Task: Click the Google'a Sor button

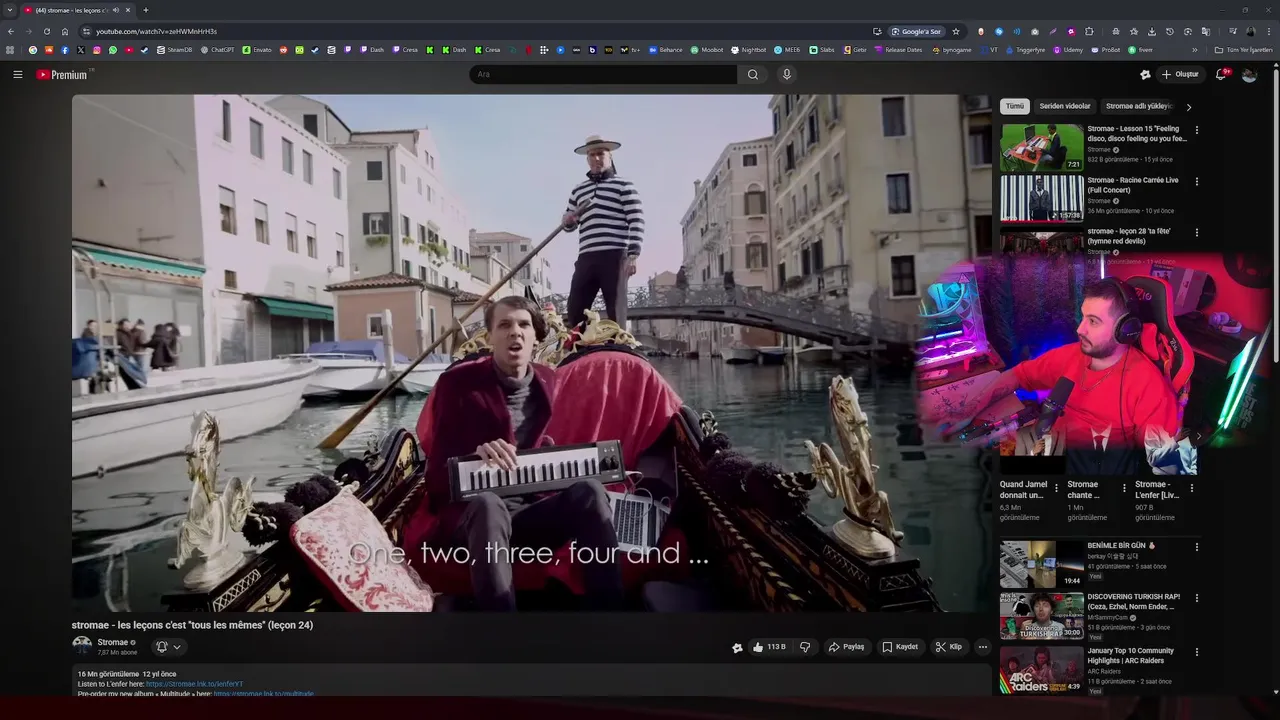Action: 916,31
